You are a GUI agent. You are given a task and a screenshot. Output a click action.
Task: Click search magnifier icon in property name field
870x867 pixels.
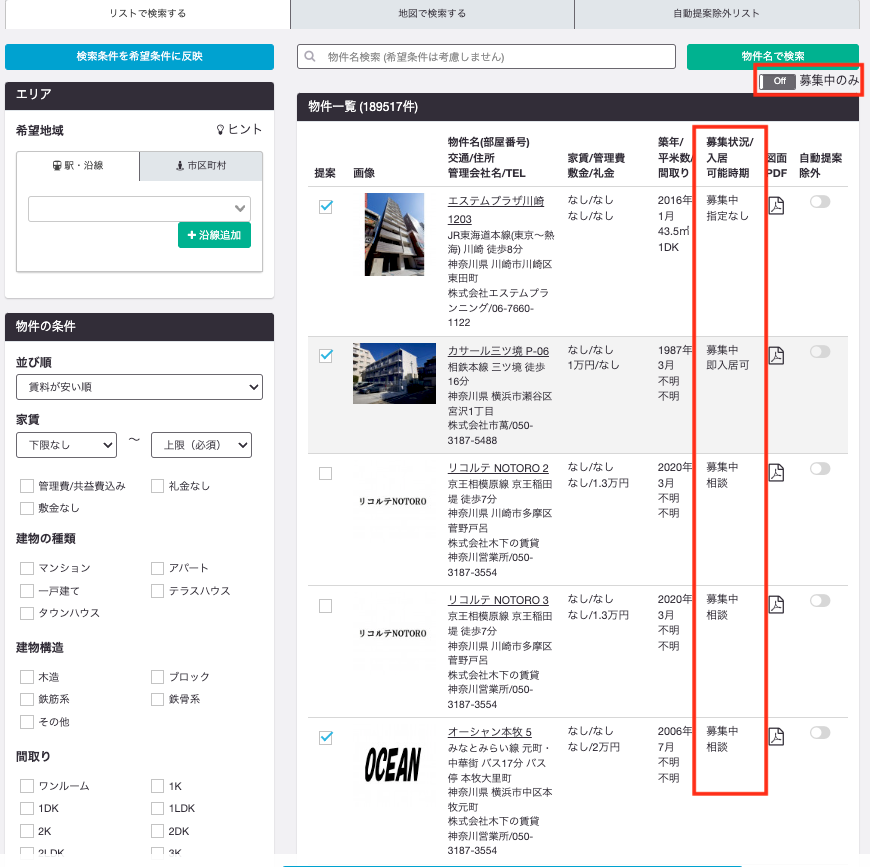[310, 57]
